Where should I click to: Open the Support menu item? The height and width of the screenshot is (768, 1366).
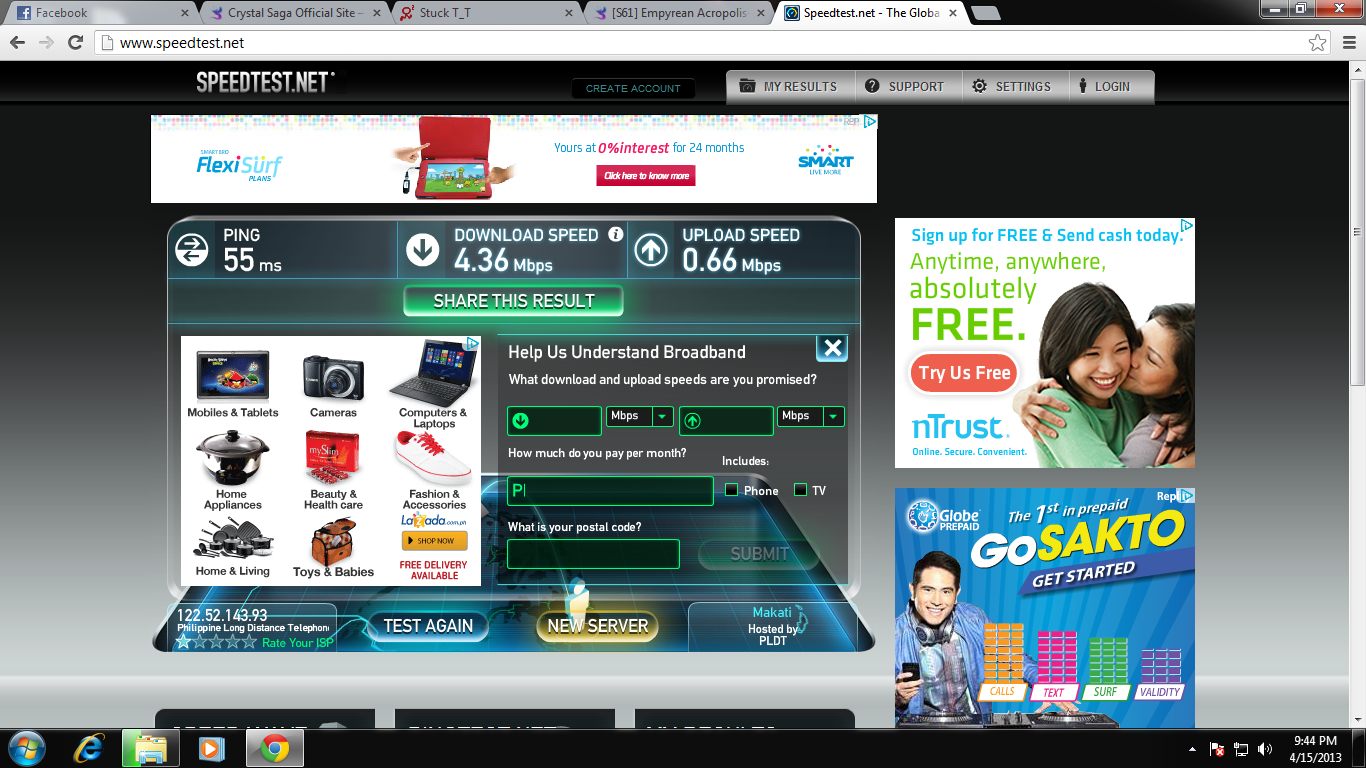pos(905,87)
